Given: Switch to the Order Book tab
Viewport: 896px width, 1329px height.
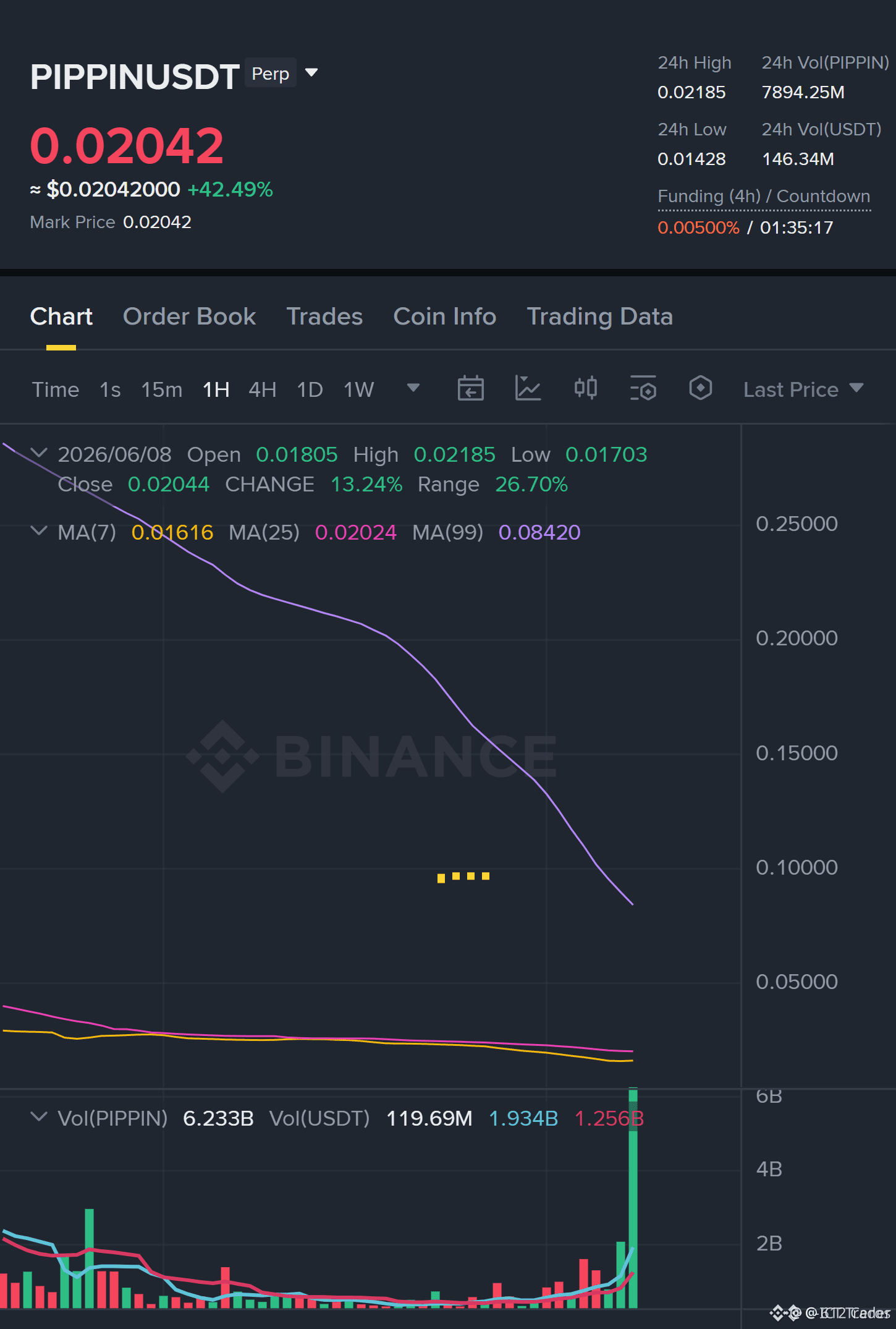Looking at the screenshot, I should 189,316.
